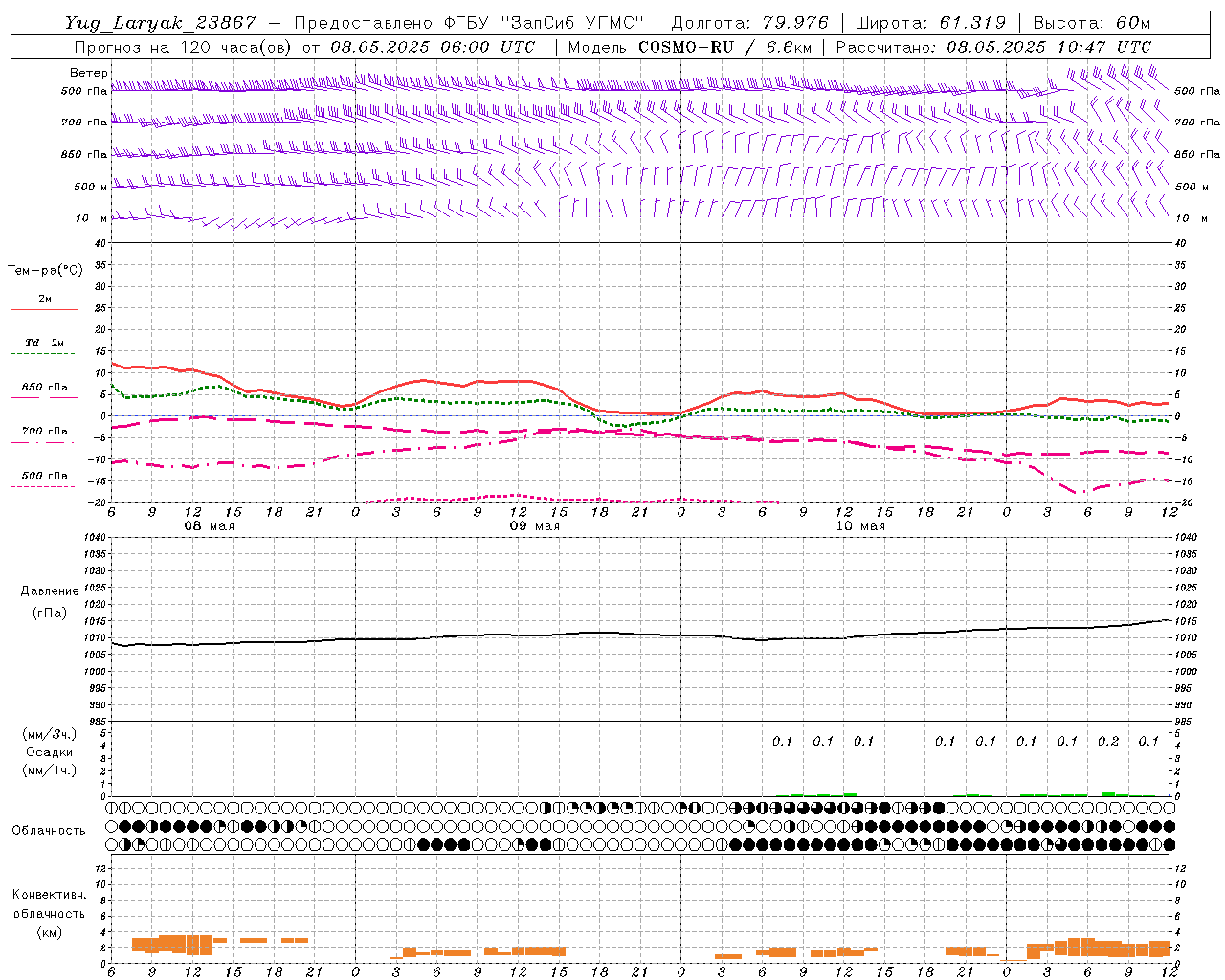1225x980 pixels.
Task: Click the 0.2 precipitation value
Action: pyautogui.click(x=1108, y=741)
